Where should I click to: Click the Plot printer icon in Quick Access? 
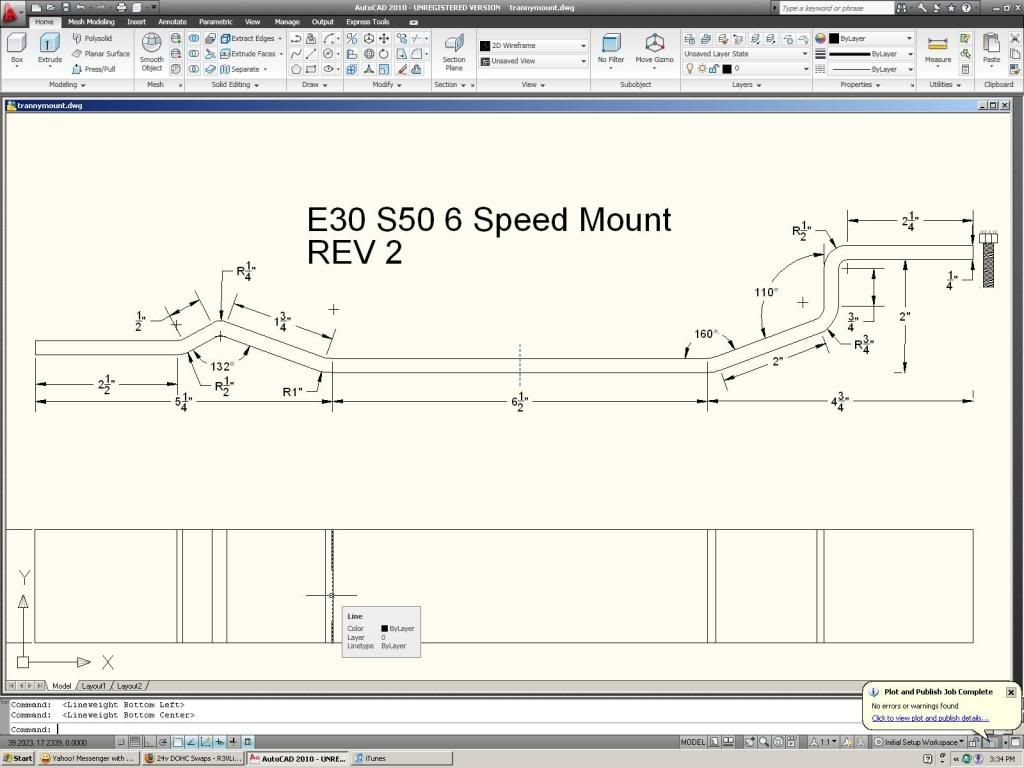[x=121, y=8]
